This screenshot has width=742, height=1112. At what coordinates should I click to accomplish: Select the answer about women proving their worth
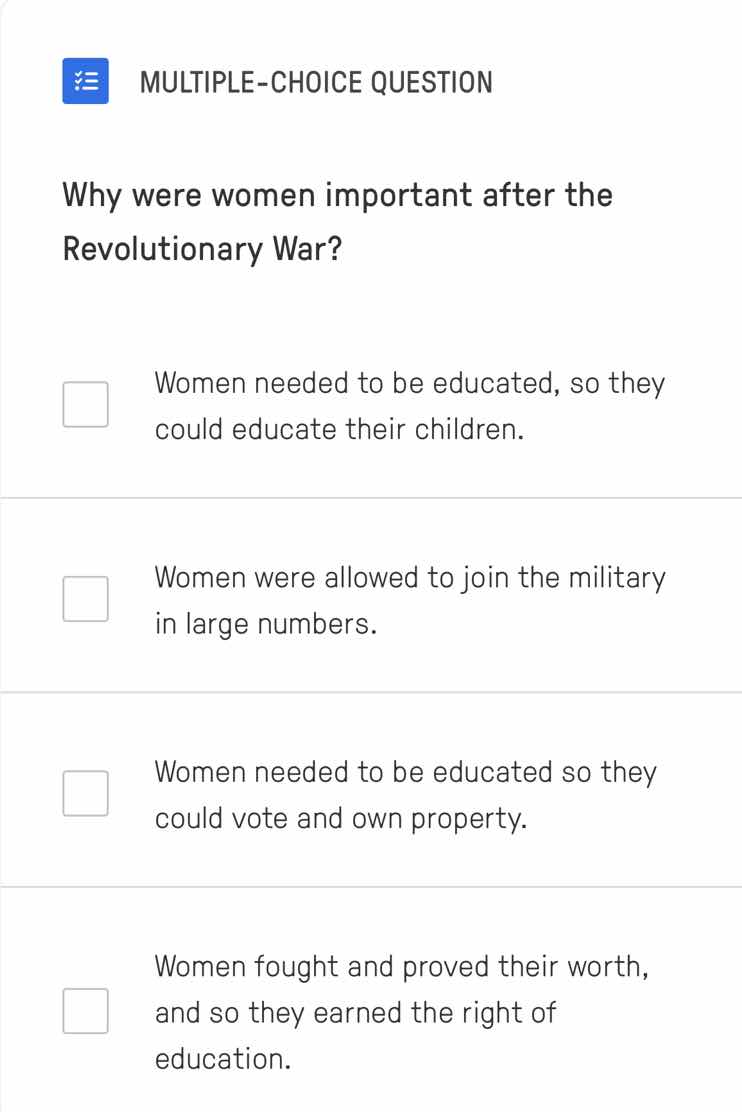coord(400,1011)
